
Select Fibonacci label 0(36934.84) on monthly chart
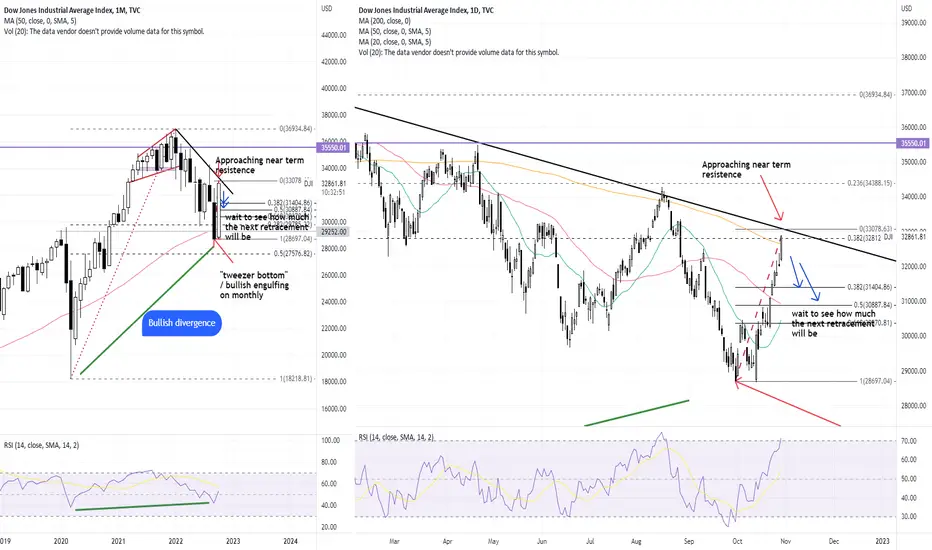click(x=295, y=128)
